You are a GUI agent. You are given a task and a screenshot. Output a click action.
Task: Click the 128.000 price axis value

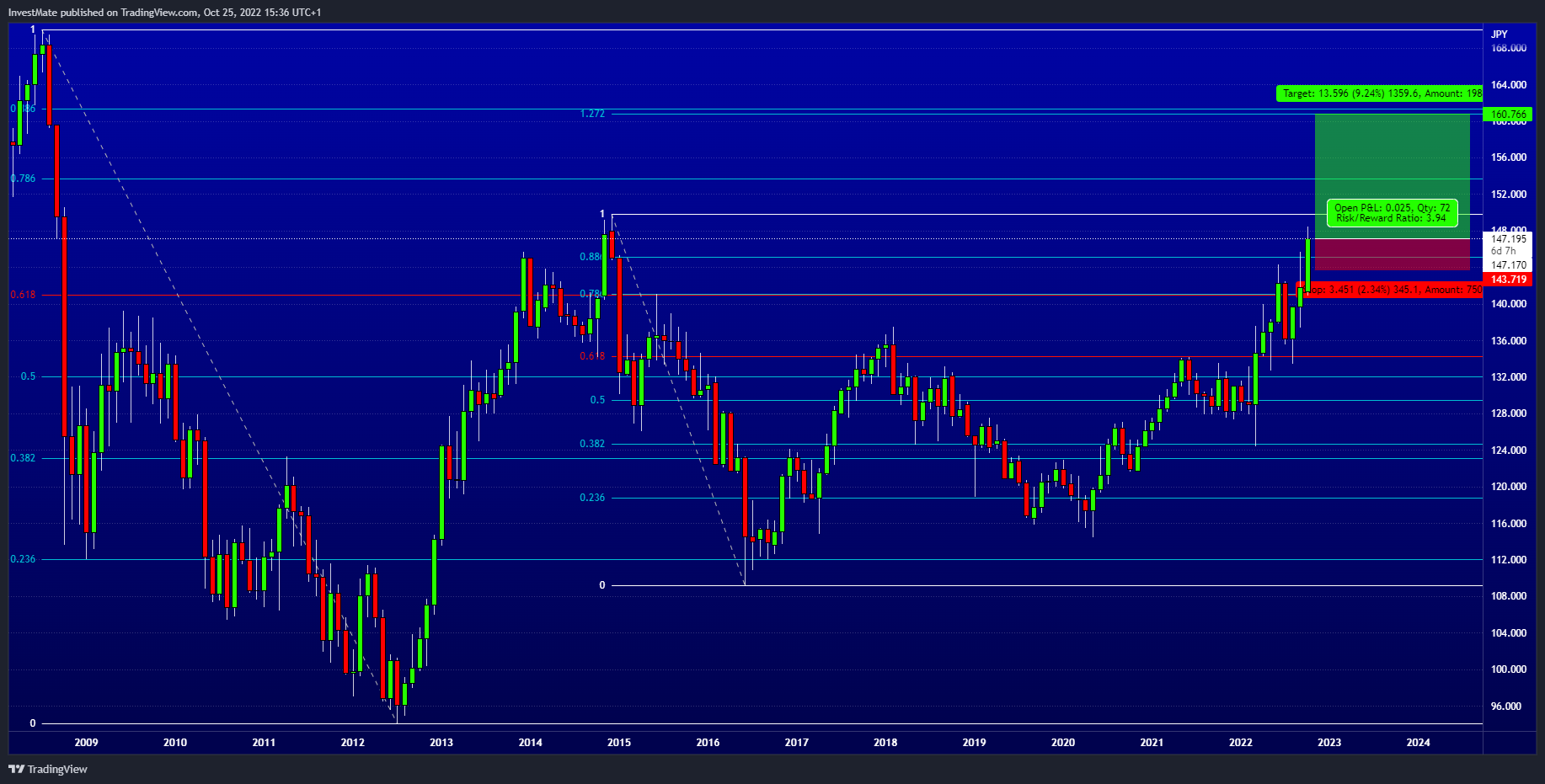(x=1509, y=413)
